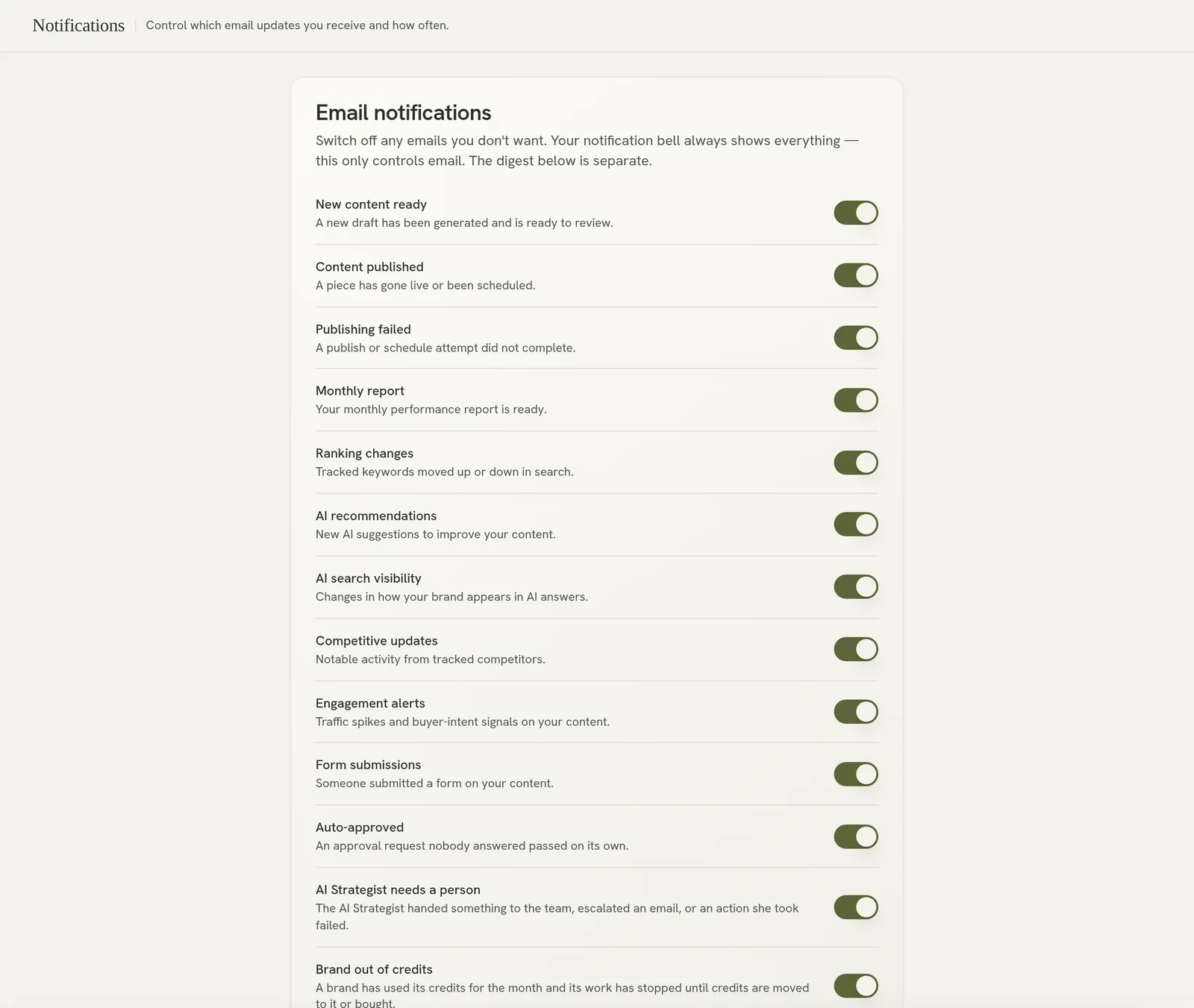
Task: Click "Ranking changes" label text
Action: [364, 454]
